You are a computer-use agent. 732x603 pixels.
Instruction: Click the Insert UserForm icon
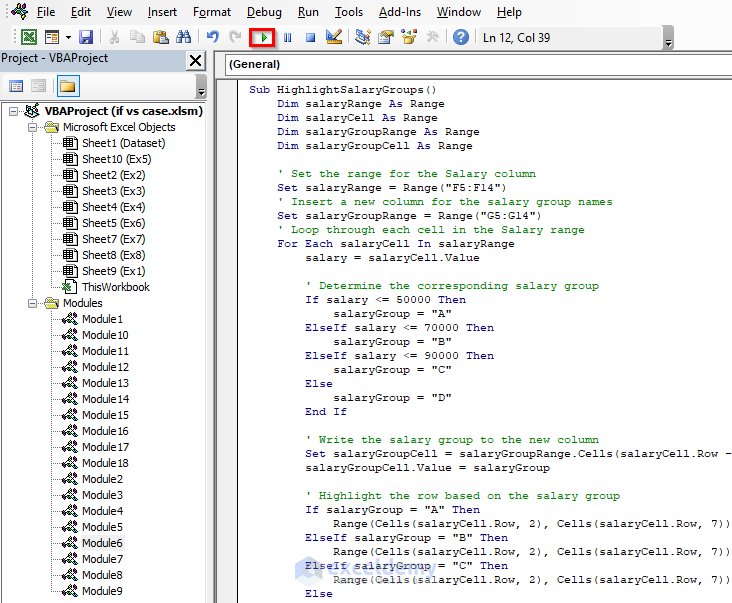[52, 37]
